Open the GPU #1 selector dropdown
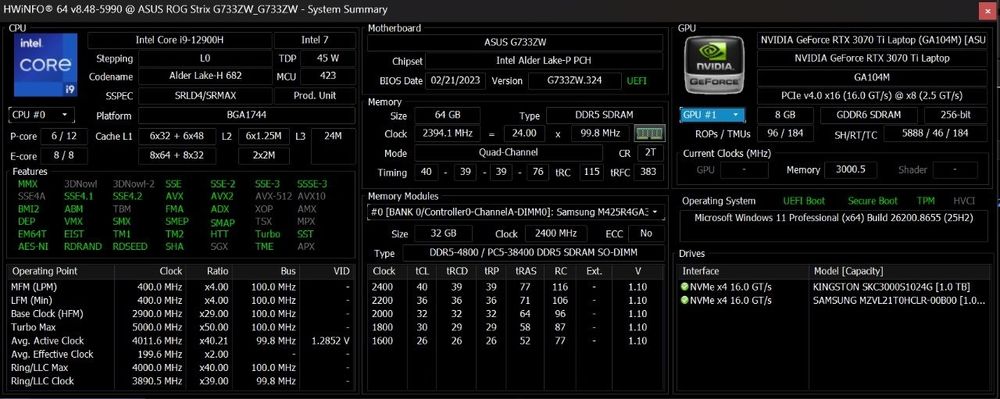Image resolution: width=1000 pixels, height=399 pixels. click(712, 115)
